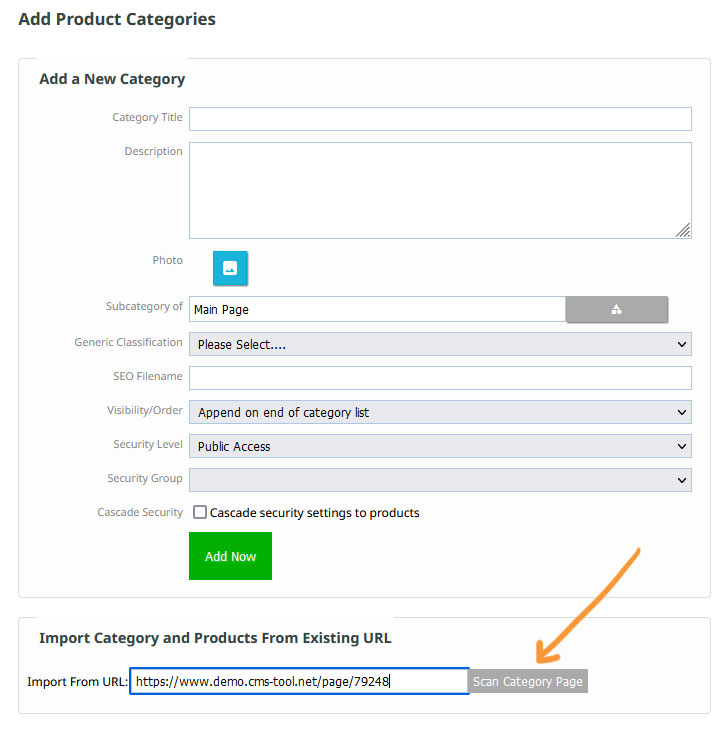721x752 pixels.
Task: Click the Description box resize grip
Action: point(683,230)
